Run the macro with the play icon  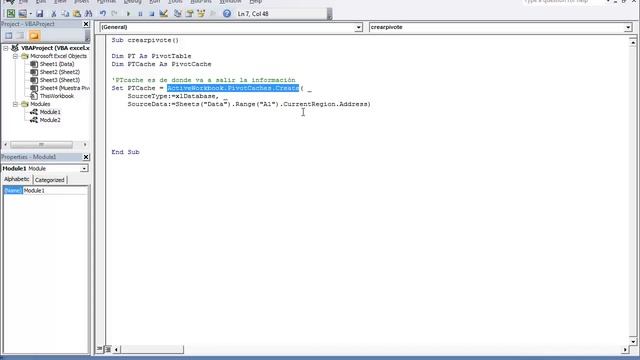(128, 13)
